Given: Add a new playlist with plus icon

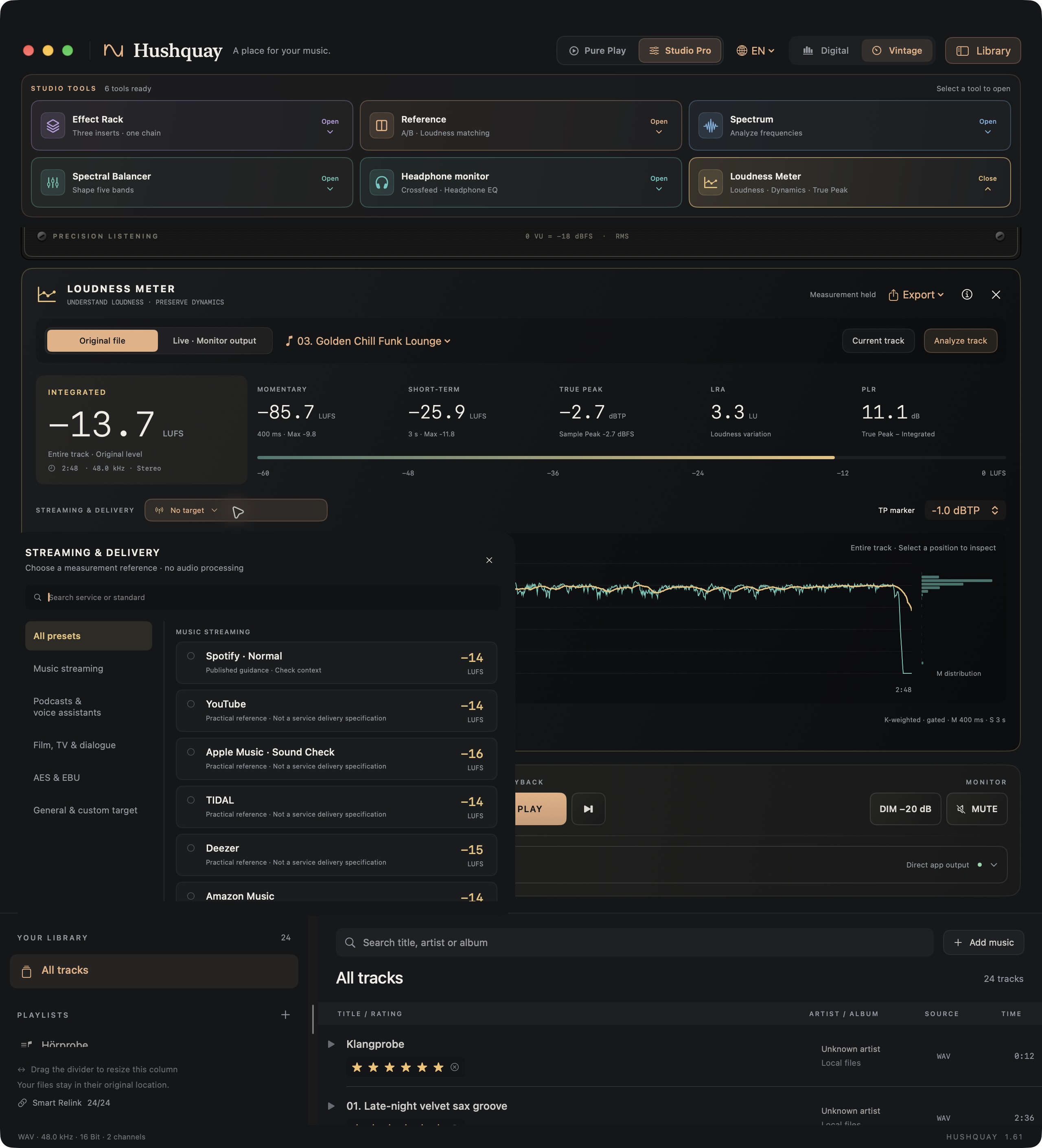Looking at the screenshot, I should point(285,1014).
